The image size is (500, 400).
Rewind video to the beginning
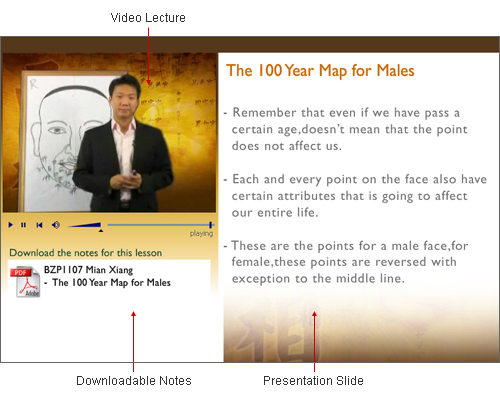point(39,225)
